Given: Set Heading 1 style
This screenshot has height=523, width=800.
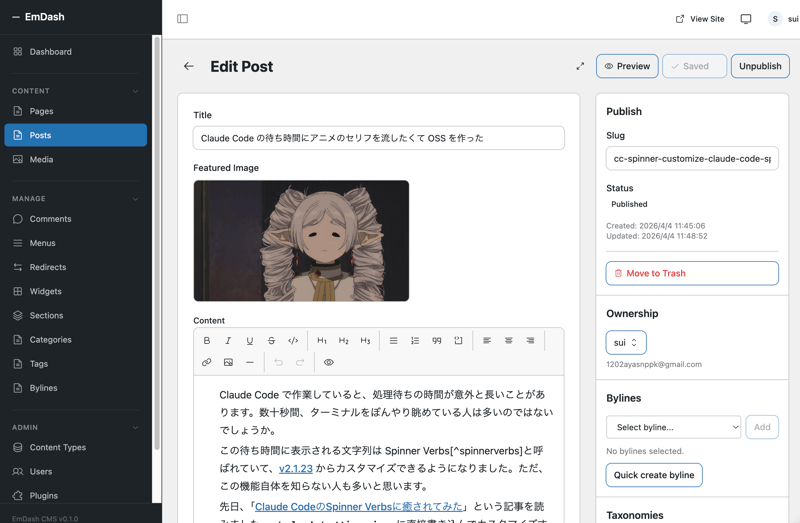Looking at the screenshot, I should click(322, 340).
